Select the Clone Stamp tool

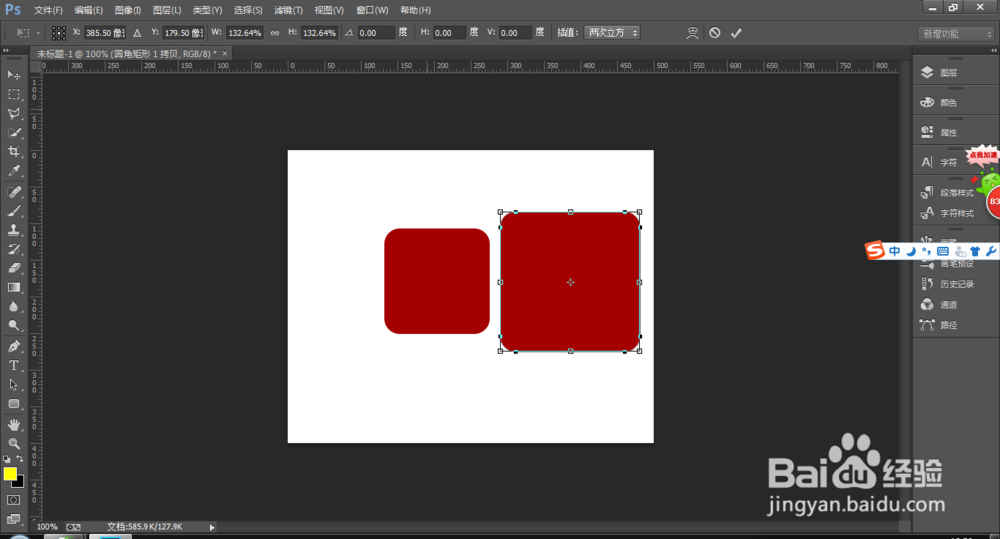pos(13,230)
